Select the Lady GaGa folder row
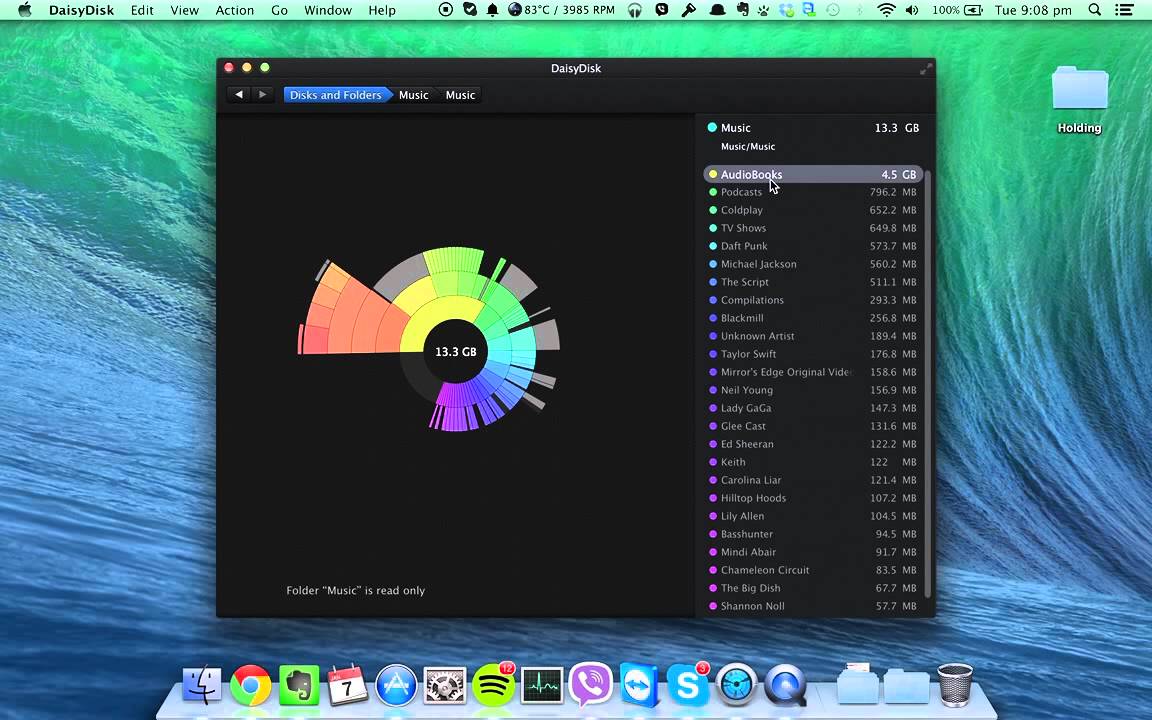This screenshot has height=720, width=1152. click(x=813, y=408)
